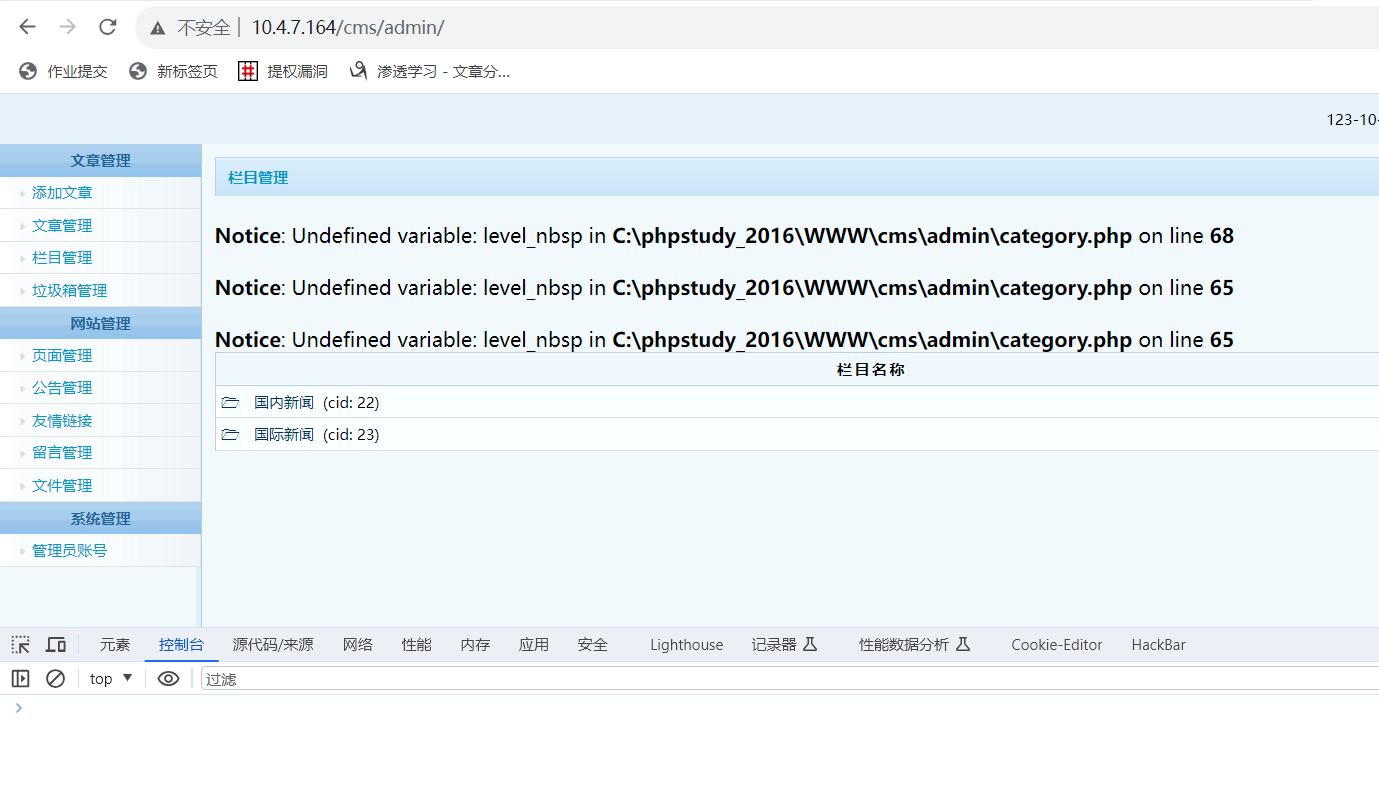The height and width of the screenshot is (789, 1379).
Task: Open the 新标签页 bookmark
Action: pyautogui.click(x=173, y=71)
